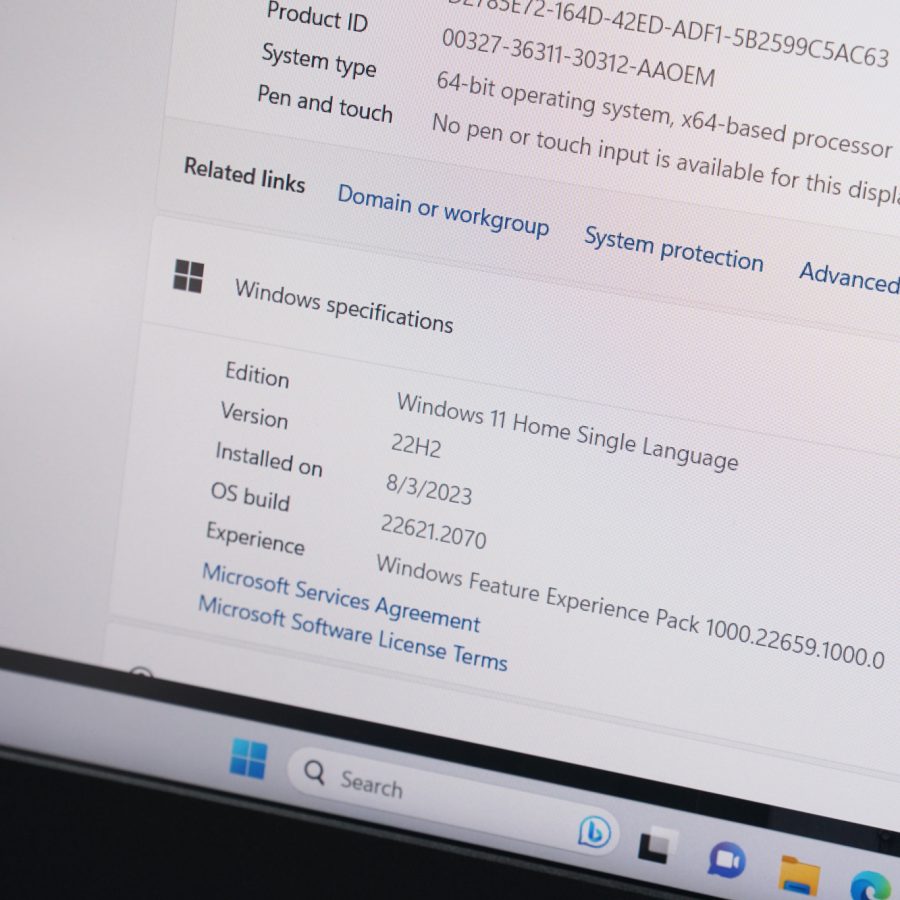Click the System type label
Viewport: 900px width, 900px height.
click(x=319, y=60)
